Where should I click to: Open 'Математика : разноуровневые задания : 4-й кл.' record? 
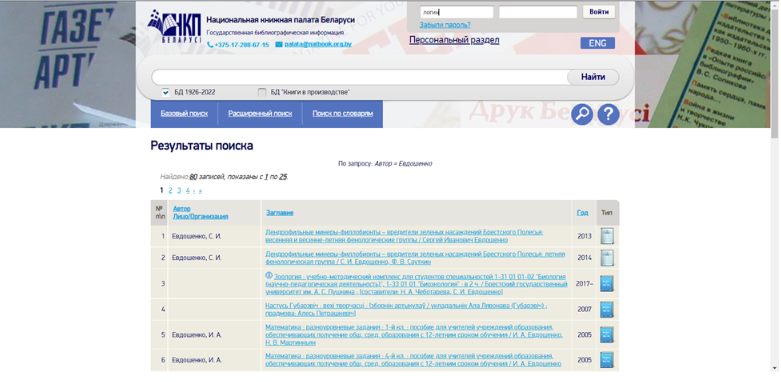click(413, 360)
